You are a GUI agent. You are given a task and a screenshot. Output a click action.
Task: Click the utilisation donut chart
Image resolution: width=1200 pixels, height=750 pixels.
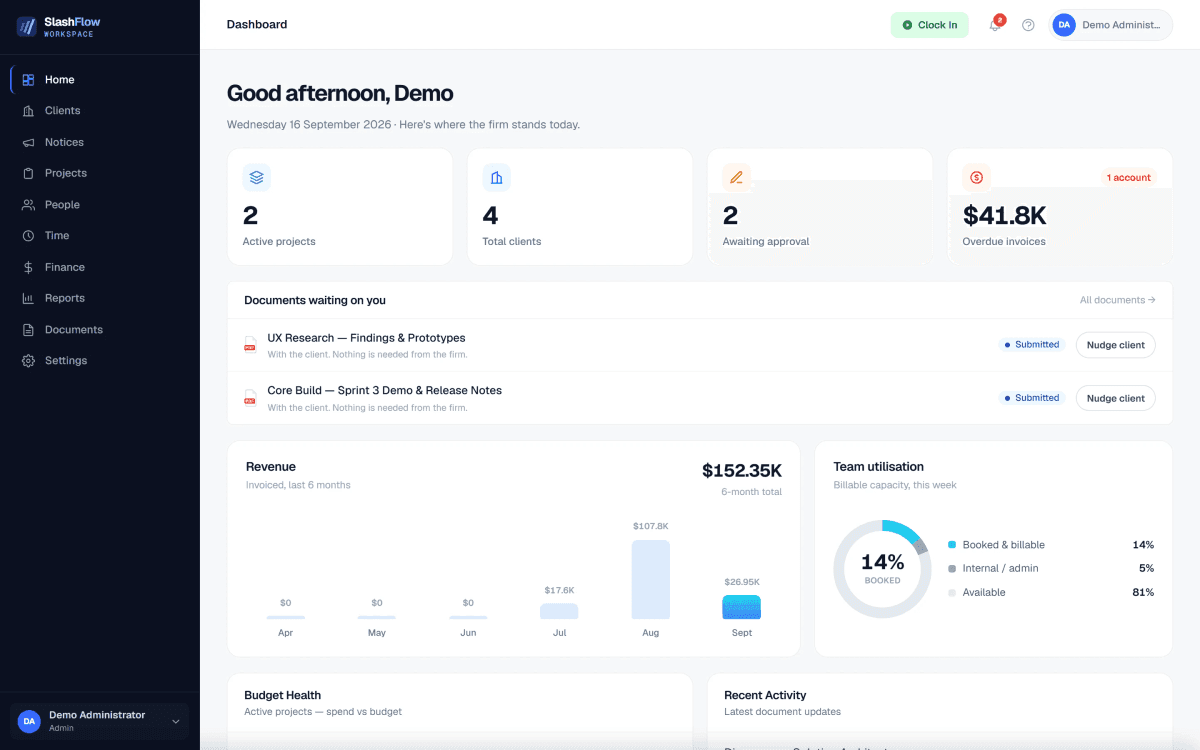(882, 569)
